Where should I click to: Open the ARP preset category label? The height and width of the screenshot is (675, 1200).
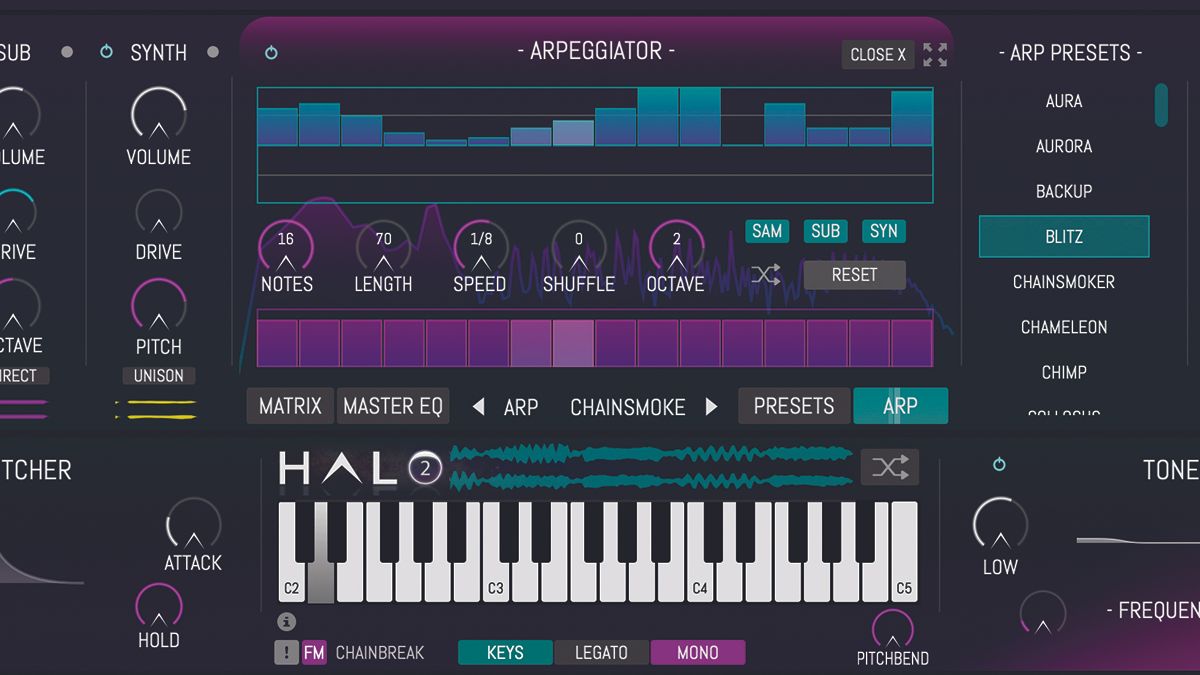pyautogui.click(x=521, y=407)
